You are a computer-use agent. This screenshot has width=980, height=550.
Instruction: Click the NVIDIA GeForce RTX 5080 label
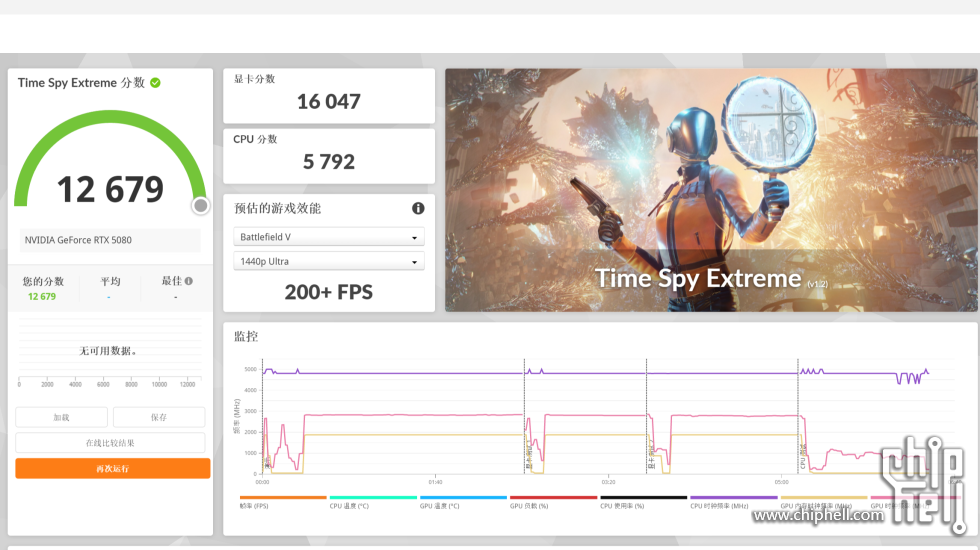[78, 240]
